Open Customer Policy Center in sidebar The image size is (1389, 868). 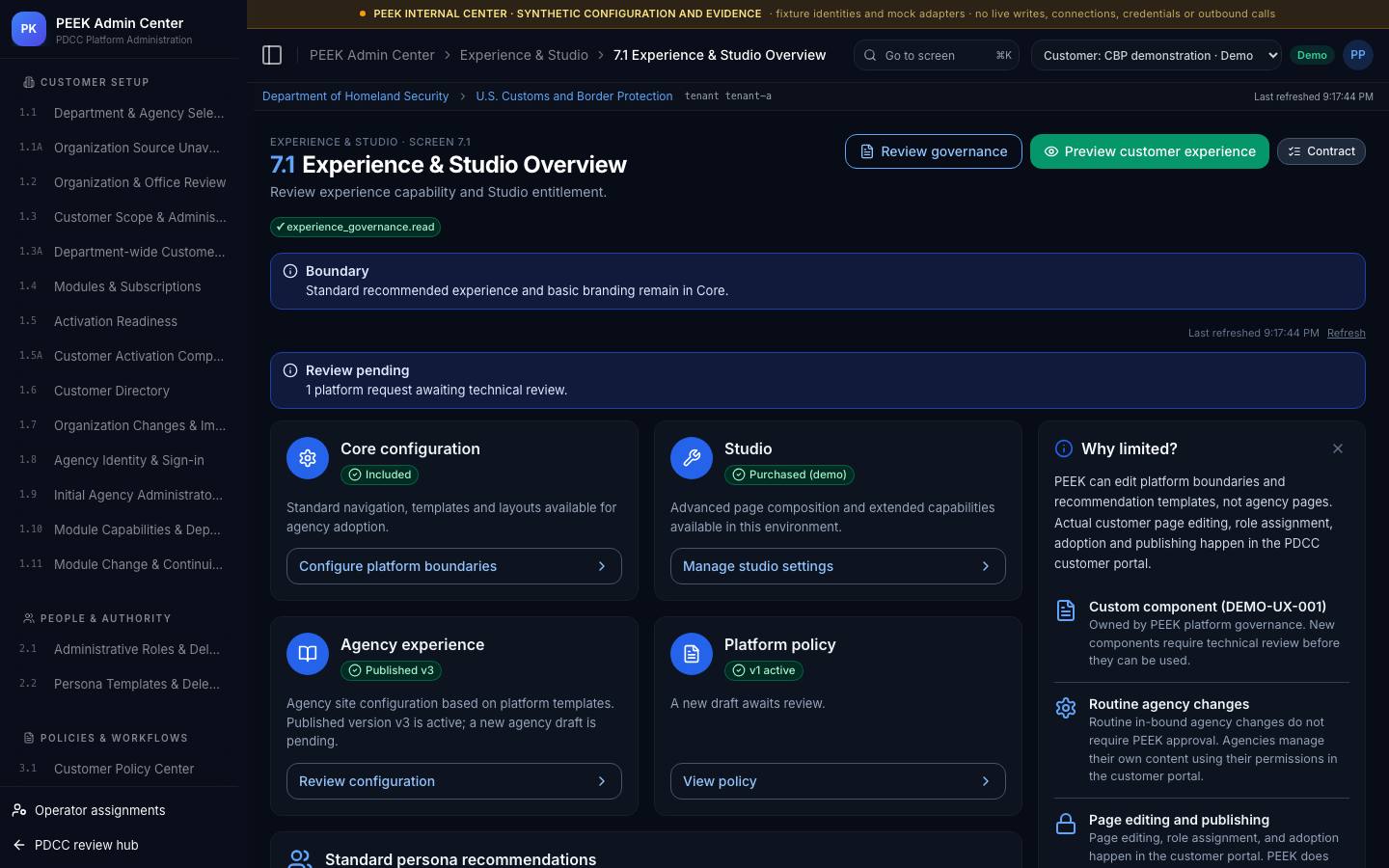(x=122, y=769)
